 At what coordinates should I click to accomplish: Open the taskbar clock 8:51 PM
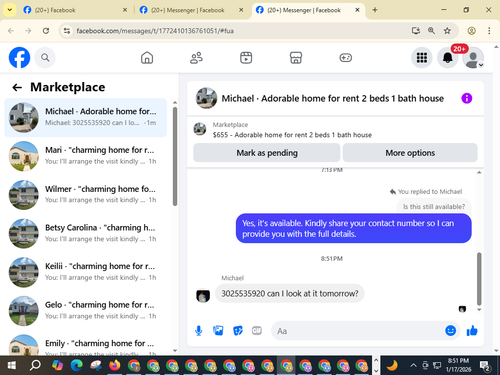click(459, 365)
